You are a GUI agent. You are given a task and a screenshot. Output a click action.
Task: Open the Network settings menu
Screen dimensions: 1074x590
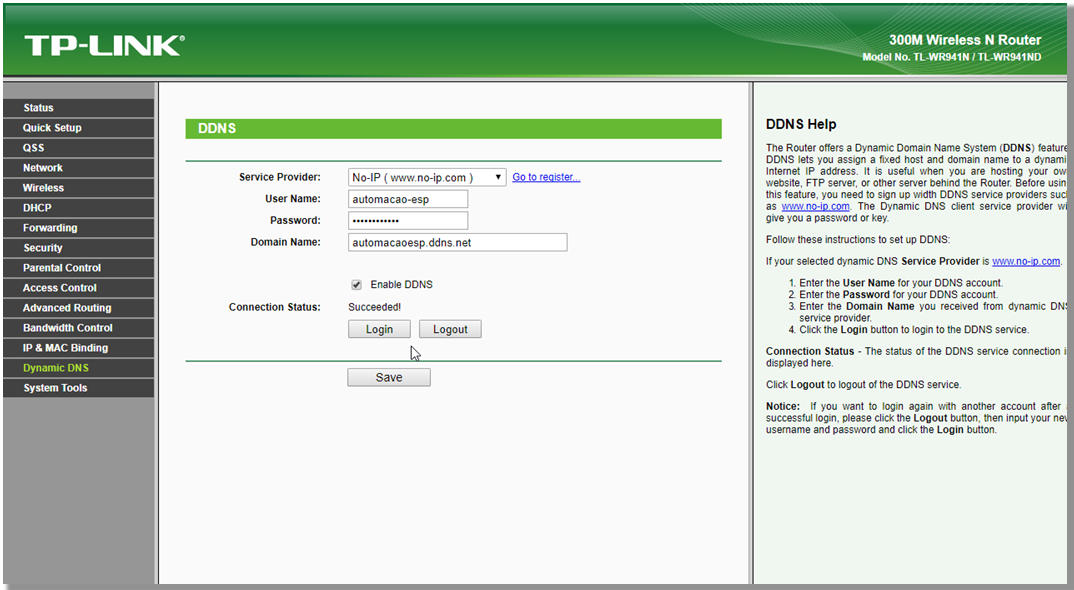[78, 167]
